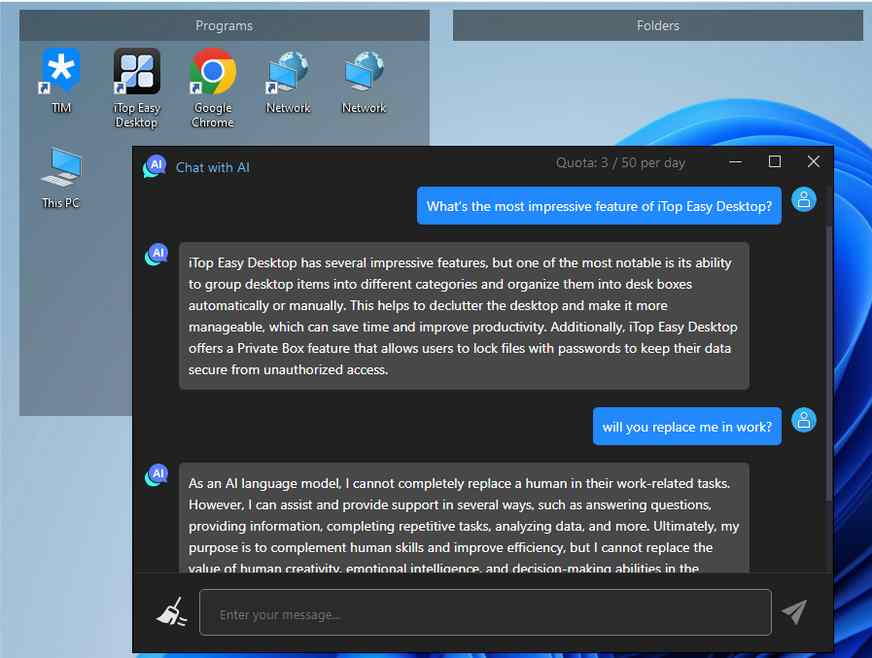
Task: Clear the chat with the broom icon
Action: (171, 612)
